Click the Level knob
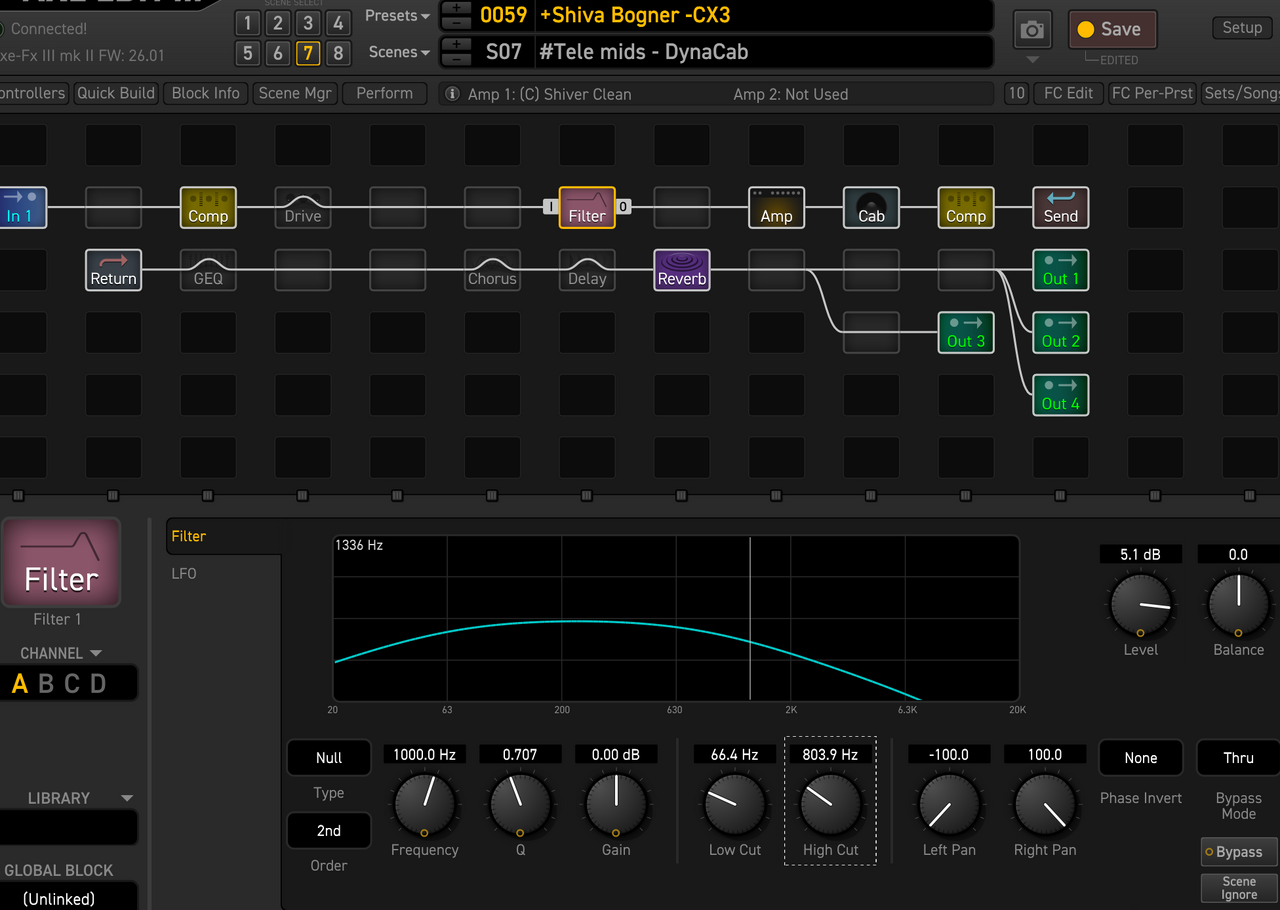The height and width of the screenshot is (910, 1280). coord(1141,604)
